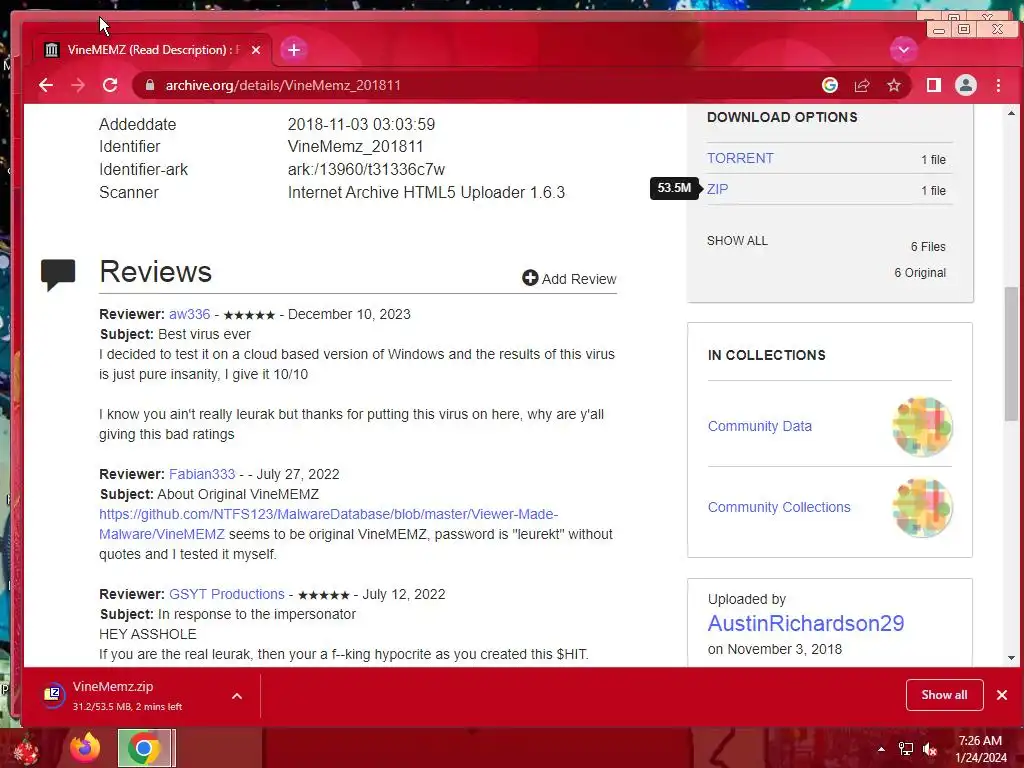Click the Identifier-ark value text
This screenshot has width=1024, height=768.
pos(366,169)
